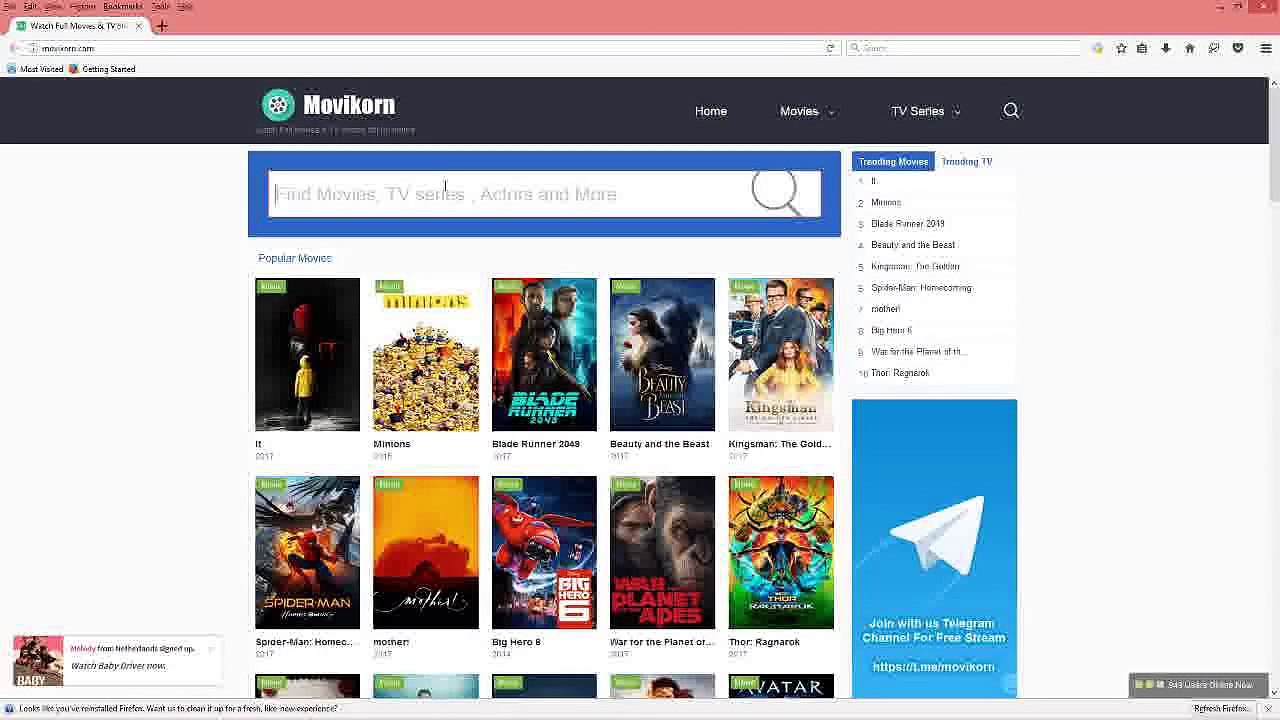Open Blade Runner 2049 poster
The image size is (1280, 720).
pyautogui.click(x=544, y=354)
